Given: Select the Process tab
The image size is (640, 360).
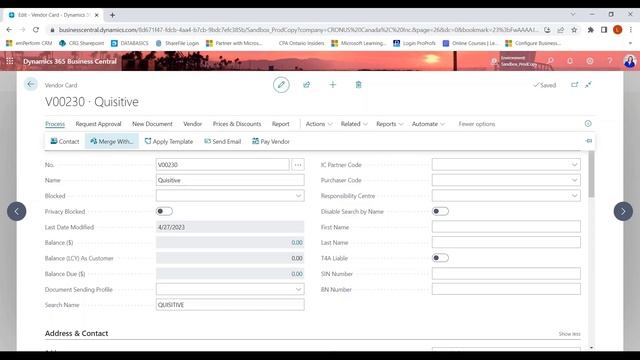Looking at the screenshot, I should click(x=55, y=124).
